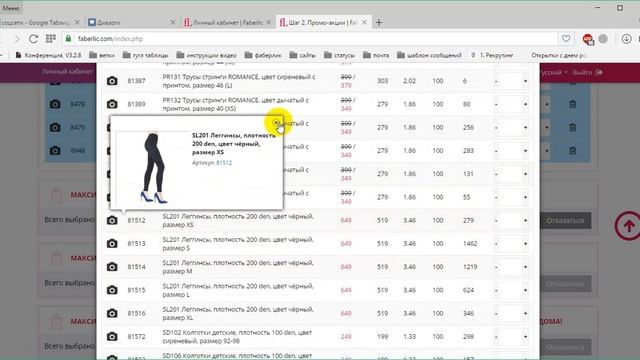Screen dimensions: 640x360
Task: Show camera preview for article 81513
Action: click(112, 244)
